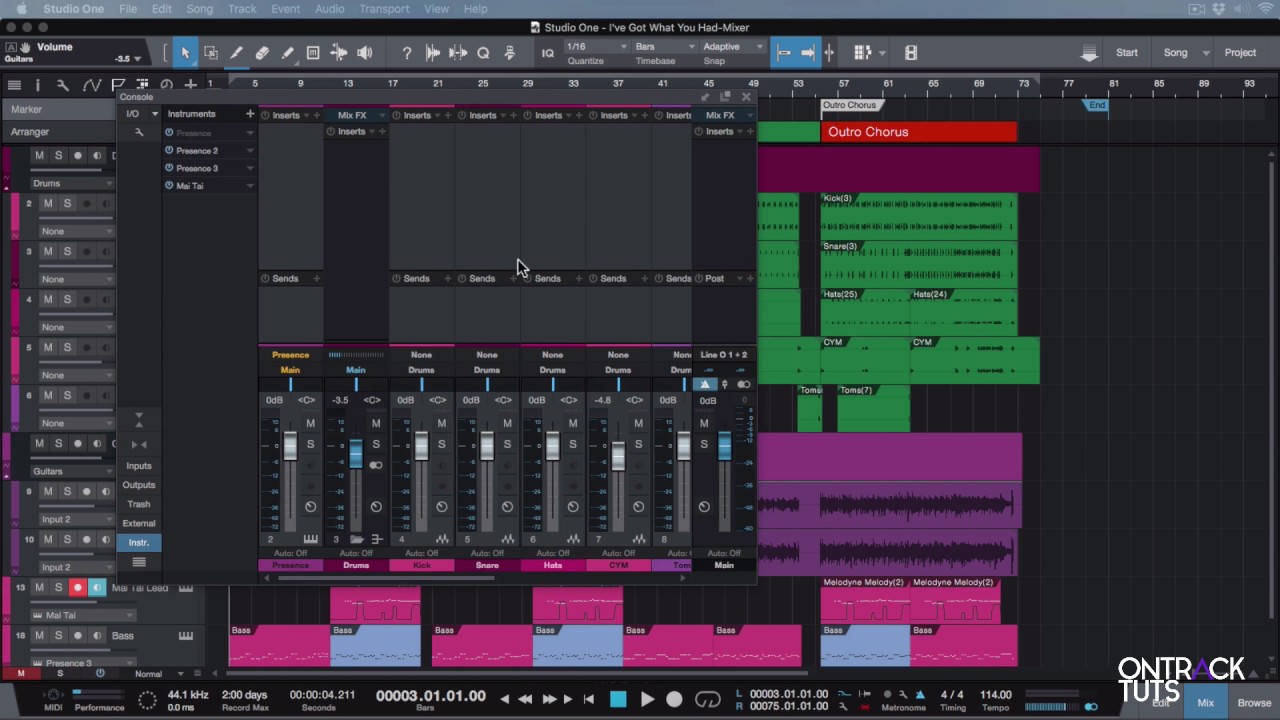The height and width of the screenshot is (720, 1280).
Task: Mute the Drums bus channel in console
Action: 376,424
